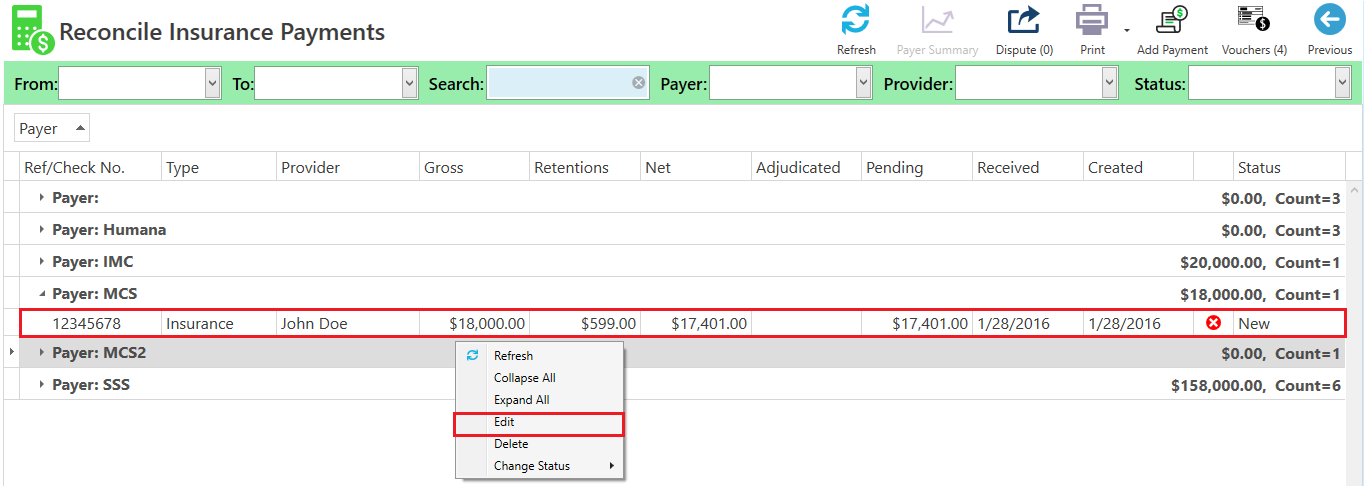
Task: Open the Print options dropdown arrow
Action: tap(1126, 30)
